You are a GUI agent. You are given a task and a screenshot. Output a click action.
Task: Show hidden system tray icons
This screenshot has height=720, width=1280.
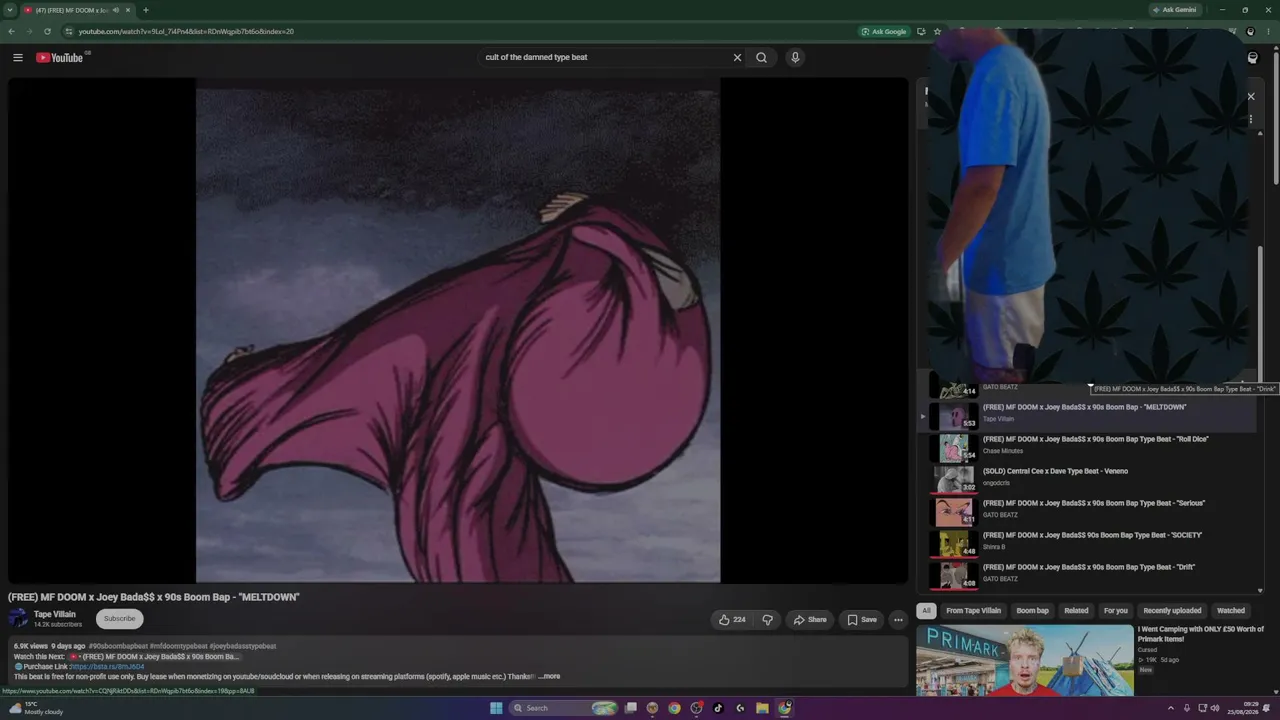coord(1170,708)
